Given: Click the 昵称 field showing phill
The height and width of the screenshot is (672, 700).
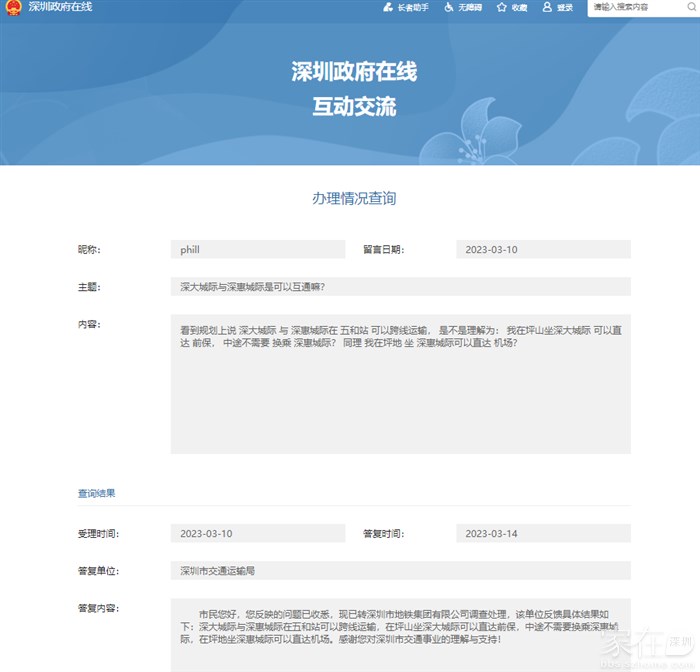Looking at the screenshot, I should click(258, 250).
